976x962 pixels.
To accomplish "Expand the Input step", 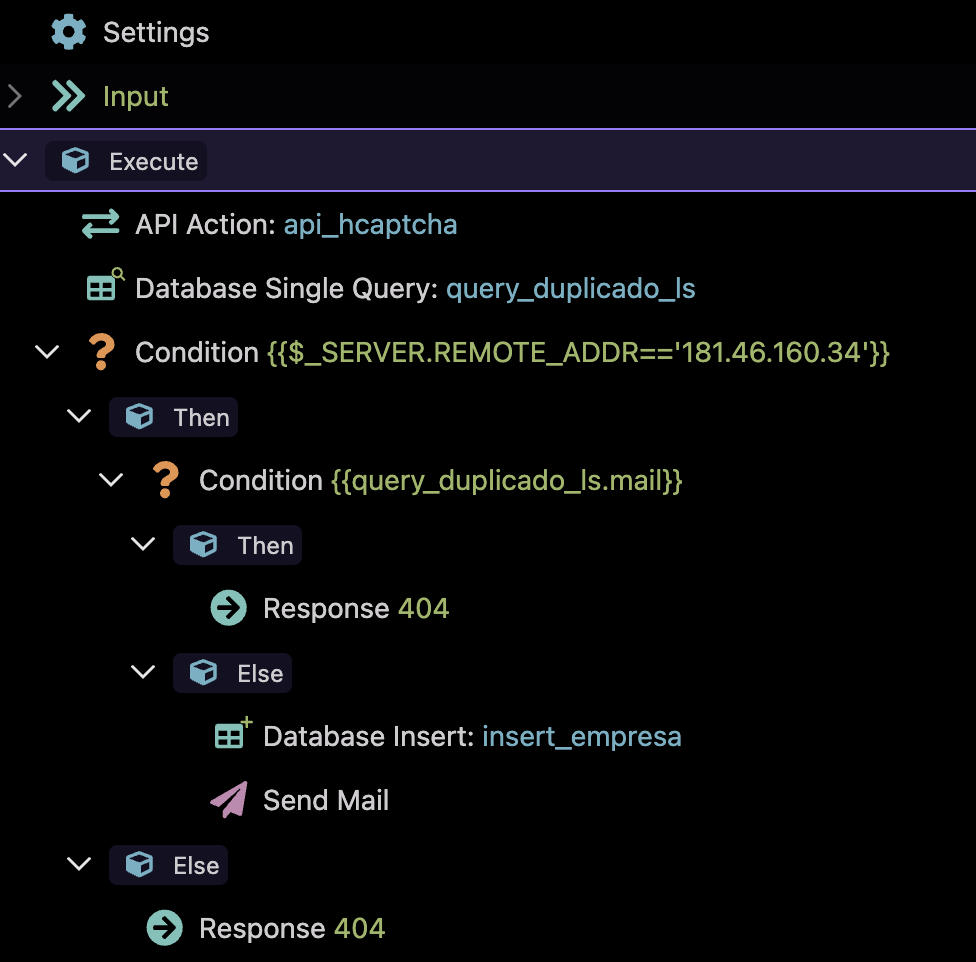I will 14,96.
